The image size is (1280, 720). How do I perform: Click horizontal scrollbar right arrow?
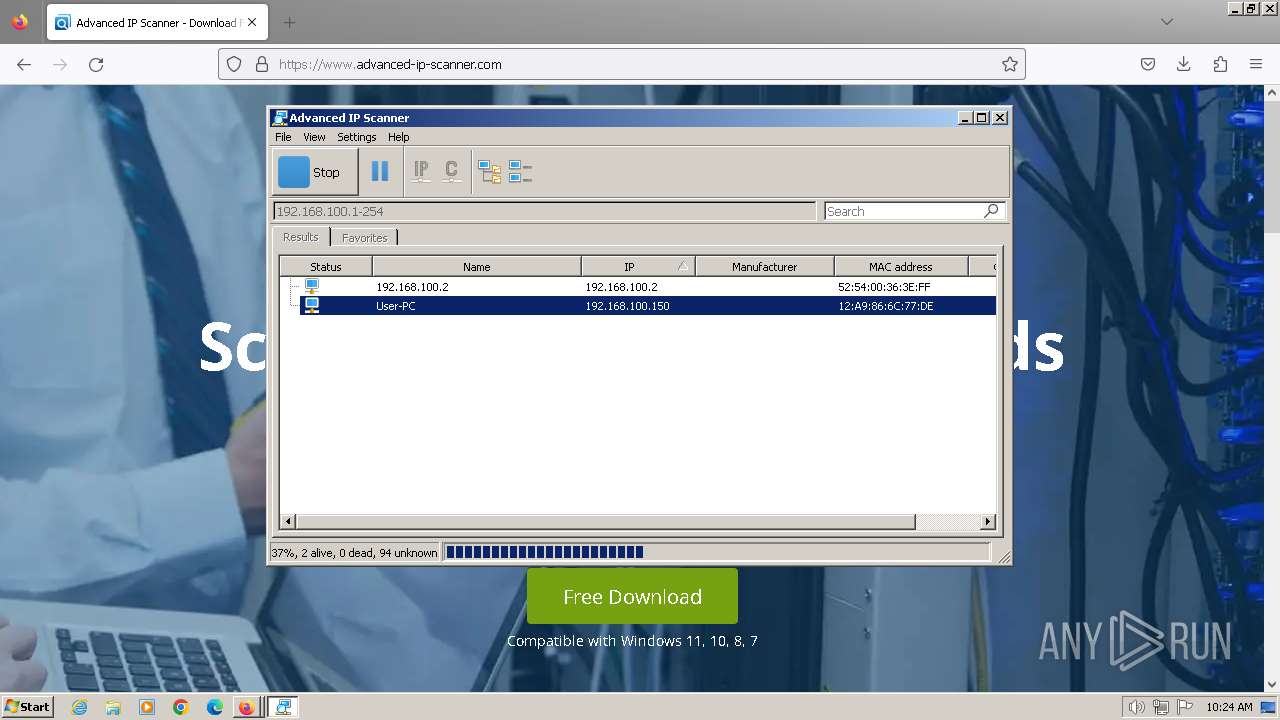click(988, 522)
